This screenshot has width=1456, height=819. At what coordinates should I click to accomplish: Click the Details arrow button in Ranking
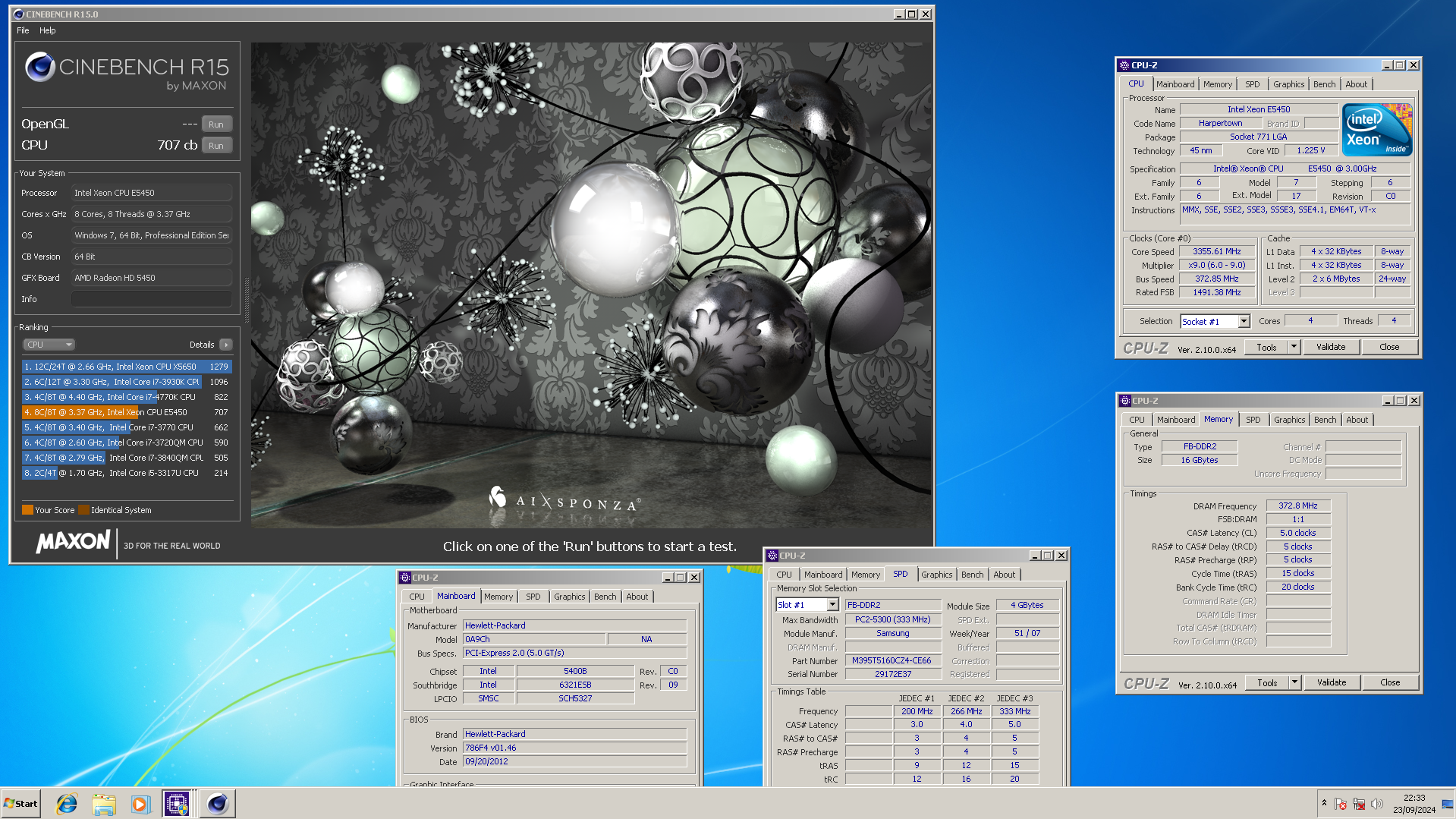click(x=226, y=345)
